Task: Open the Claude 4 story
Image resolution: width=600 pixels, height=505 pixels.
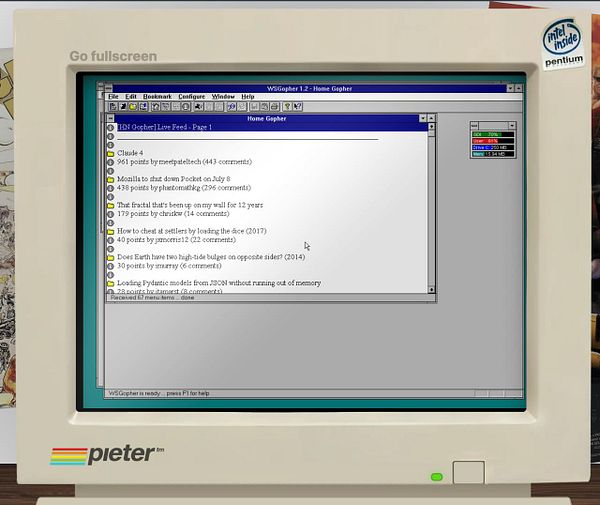Action: (130, 153)
